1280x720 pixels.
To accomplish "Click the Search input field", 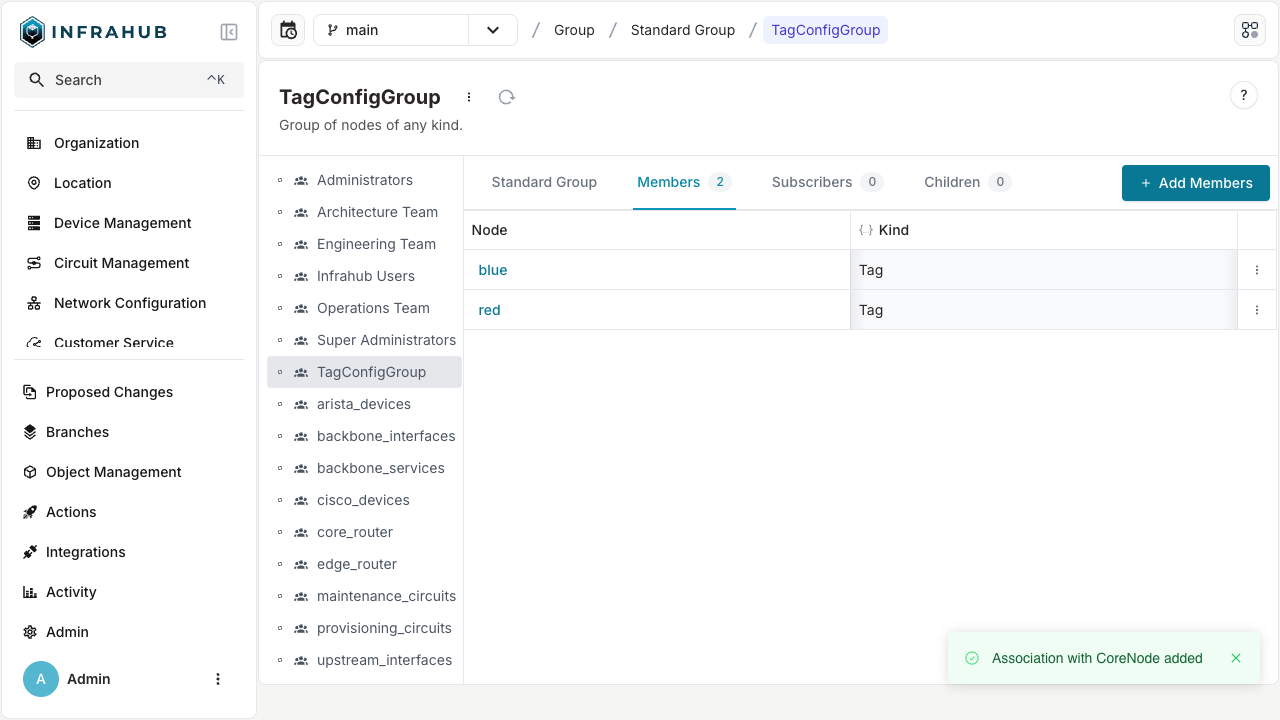I will 129,80.
